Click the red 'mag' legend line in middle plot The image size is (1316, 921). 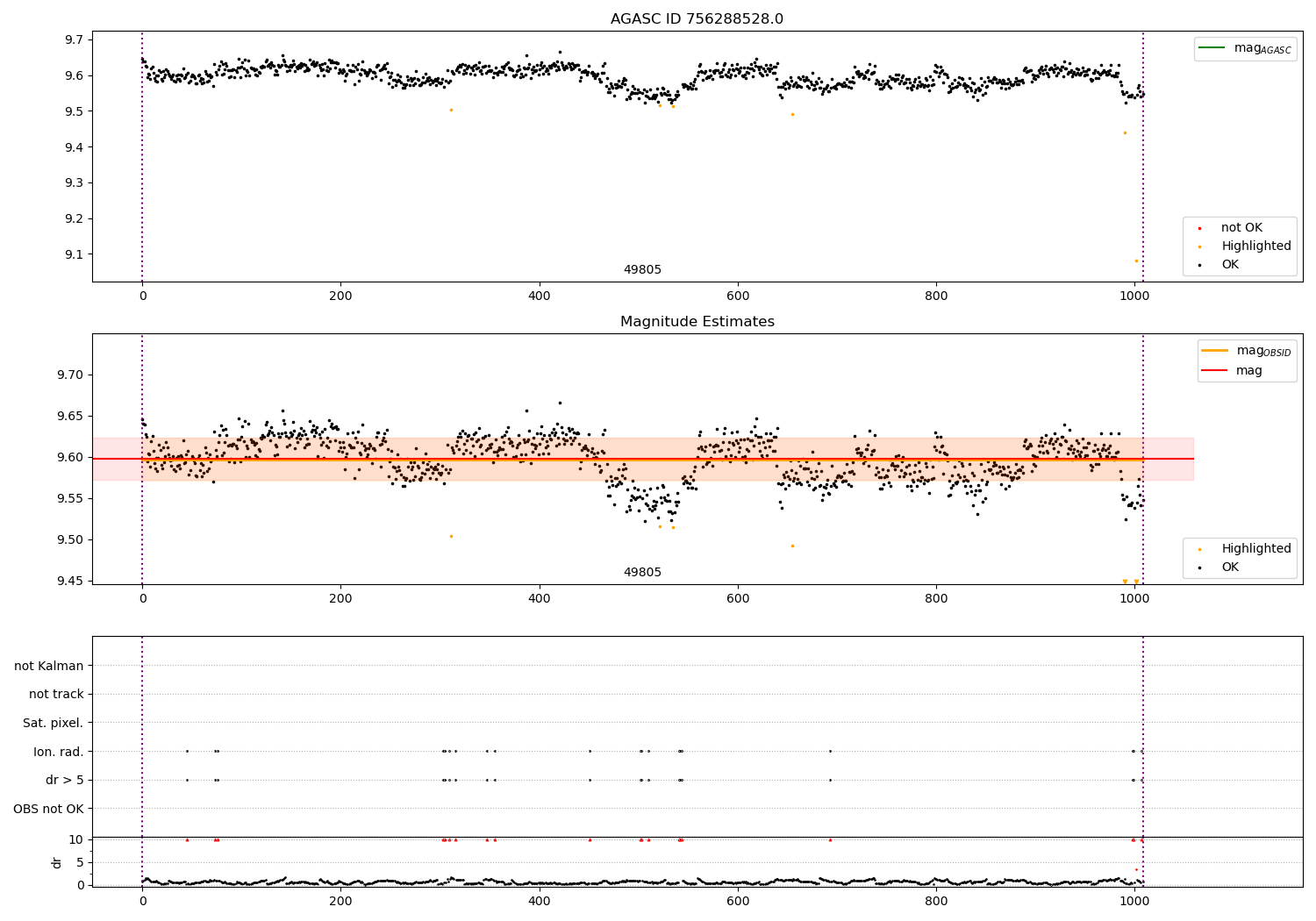1214,370
